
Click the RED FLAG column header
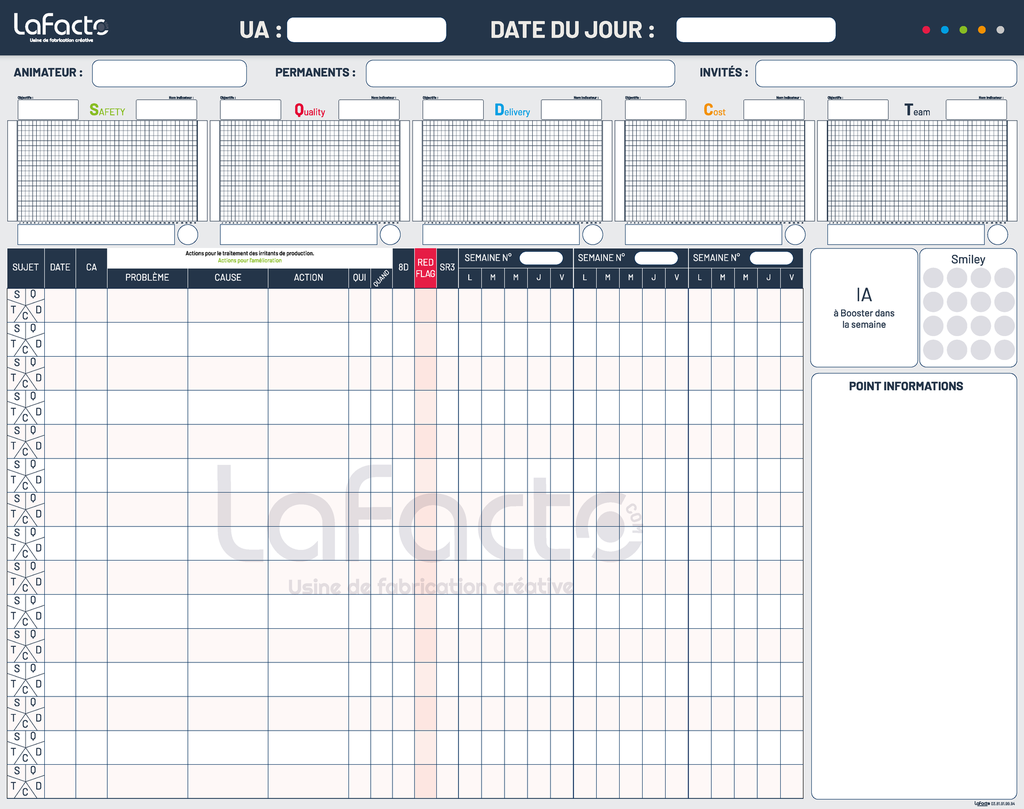425,268
